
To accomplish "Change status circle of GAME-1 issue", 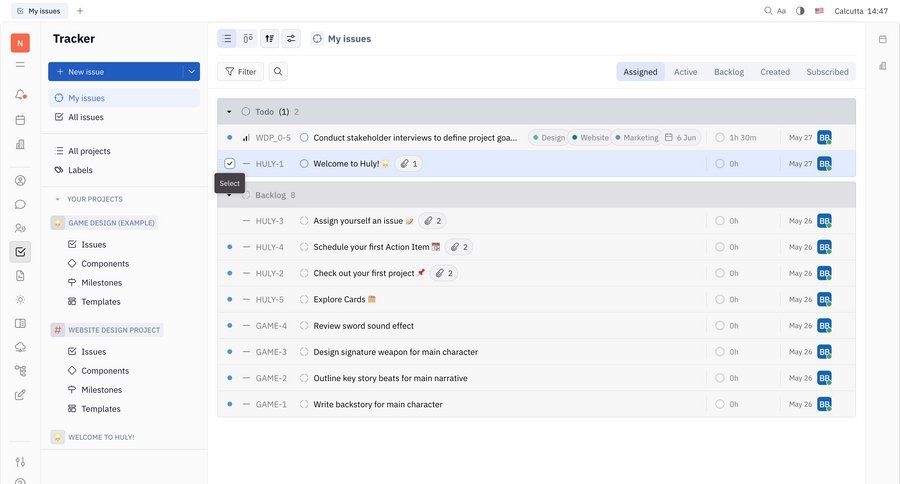I will click(304, 404).
